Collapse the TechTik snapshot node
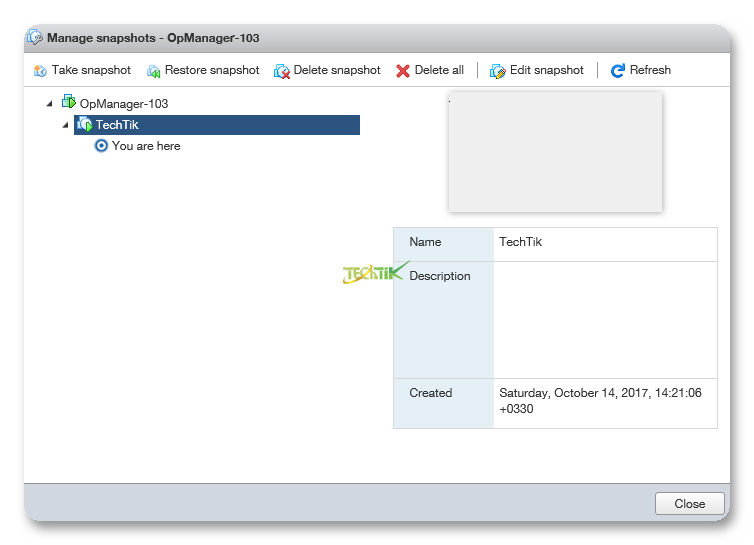Image resolution: width=754 pixels, height=545 pixels. click(x=65, y=125)
